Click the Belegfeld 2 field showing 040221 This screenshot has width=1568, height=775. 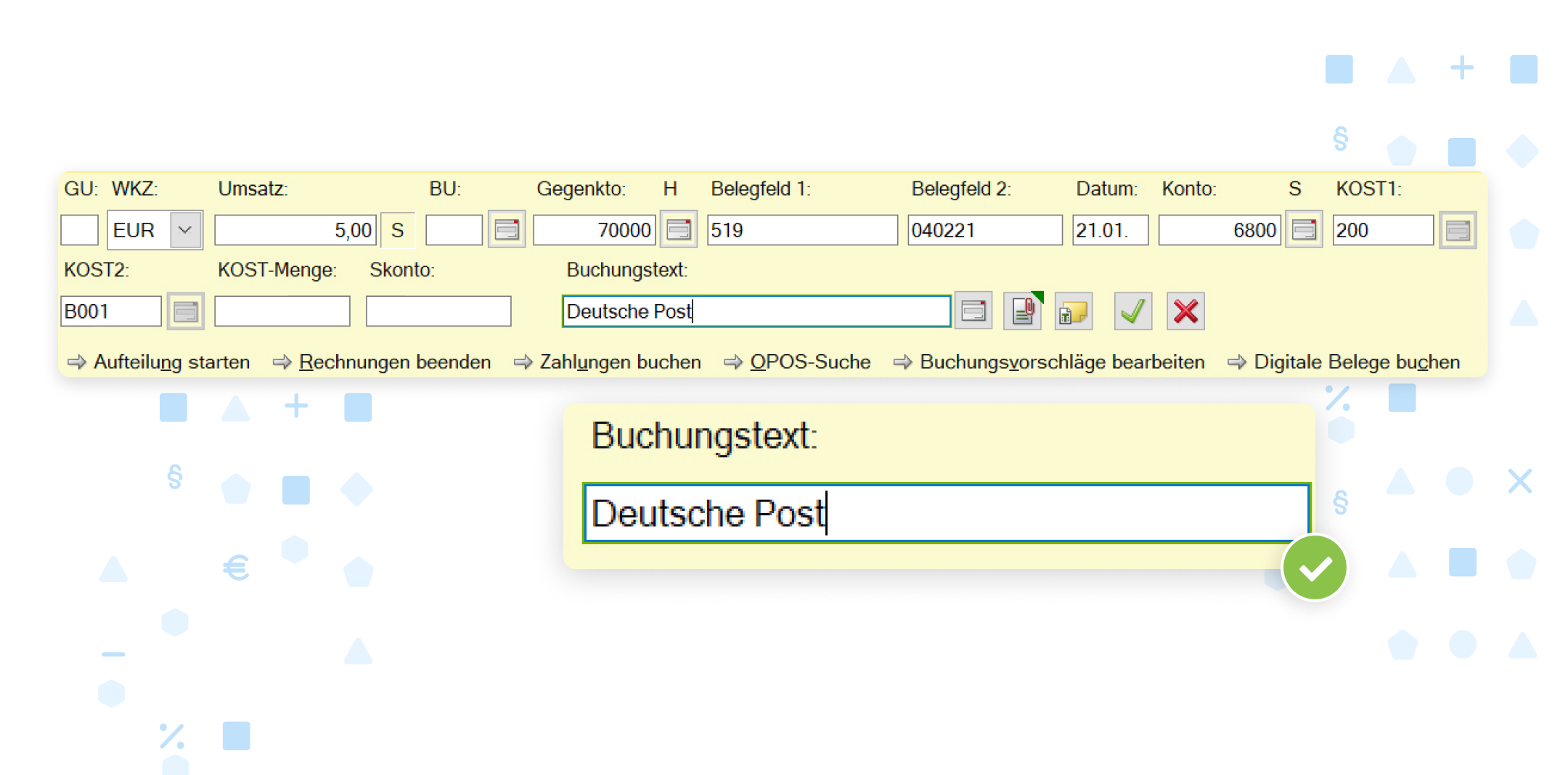[985, 230]
